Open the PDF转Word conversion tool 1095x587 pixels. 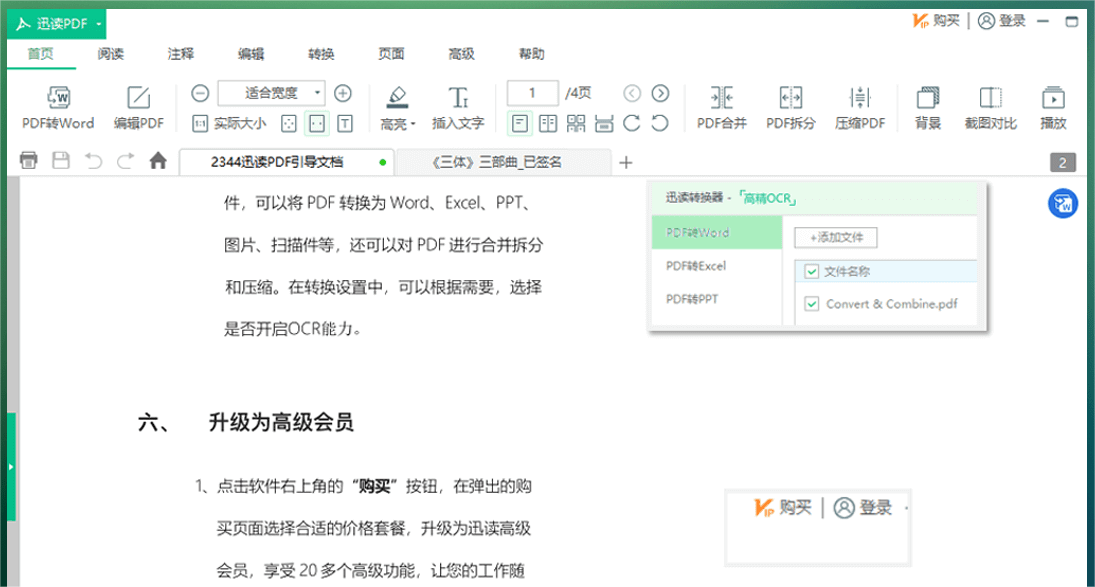tap(58, 107)
